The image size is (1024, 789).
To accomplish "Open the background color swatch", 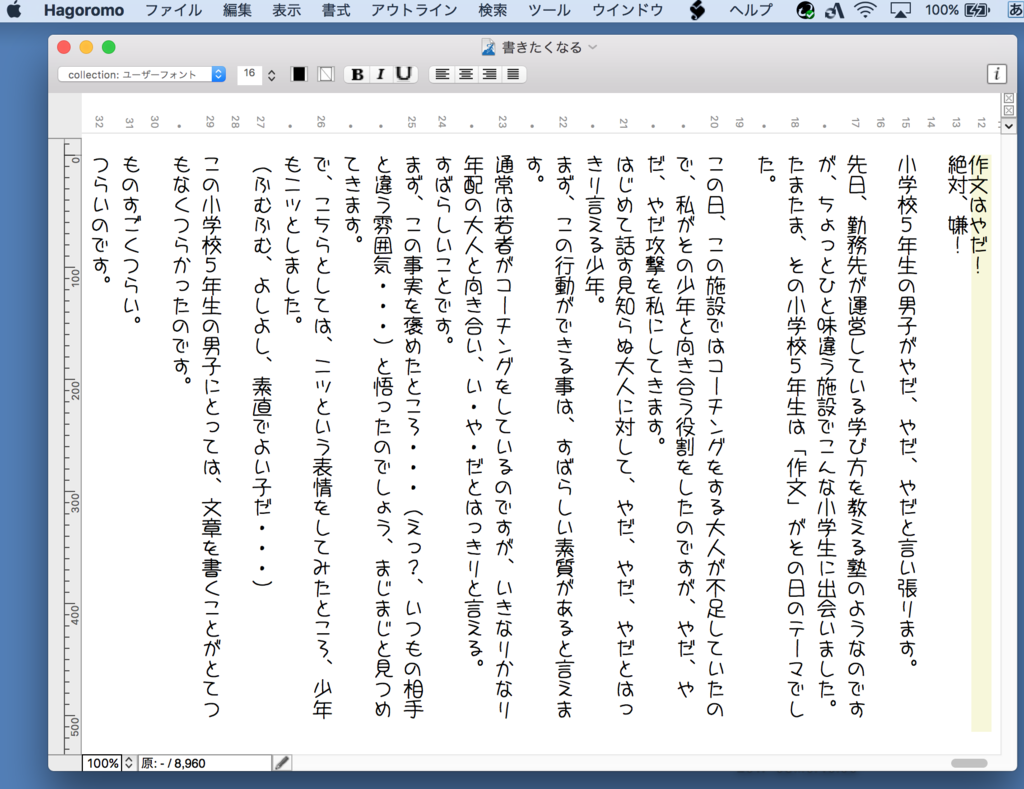I will [325, 74].
